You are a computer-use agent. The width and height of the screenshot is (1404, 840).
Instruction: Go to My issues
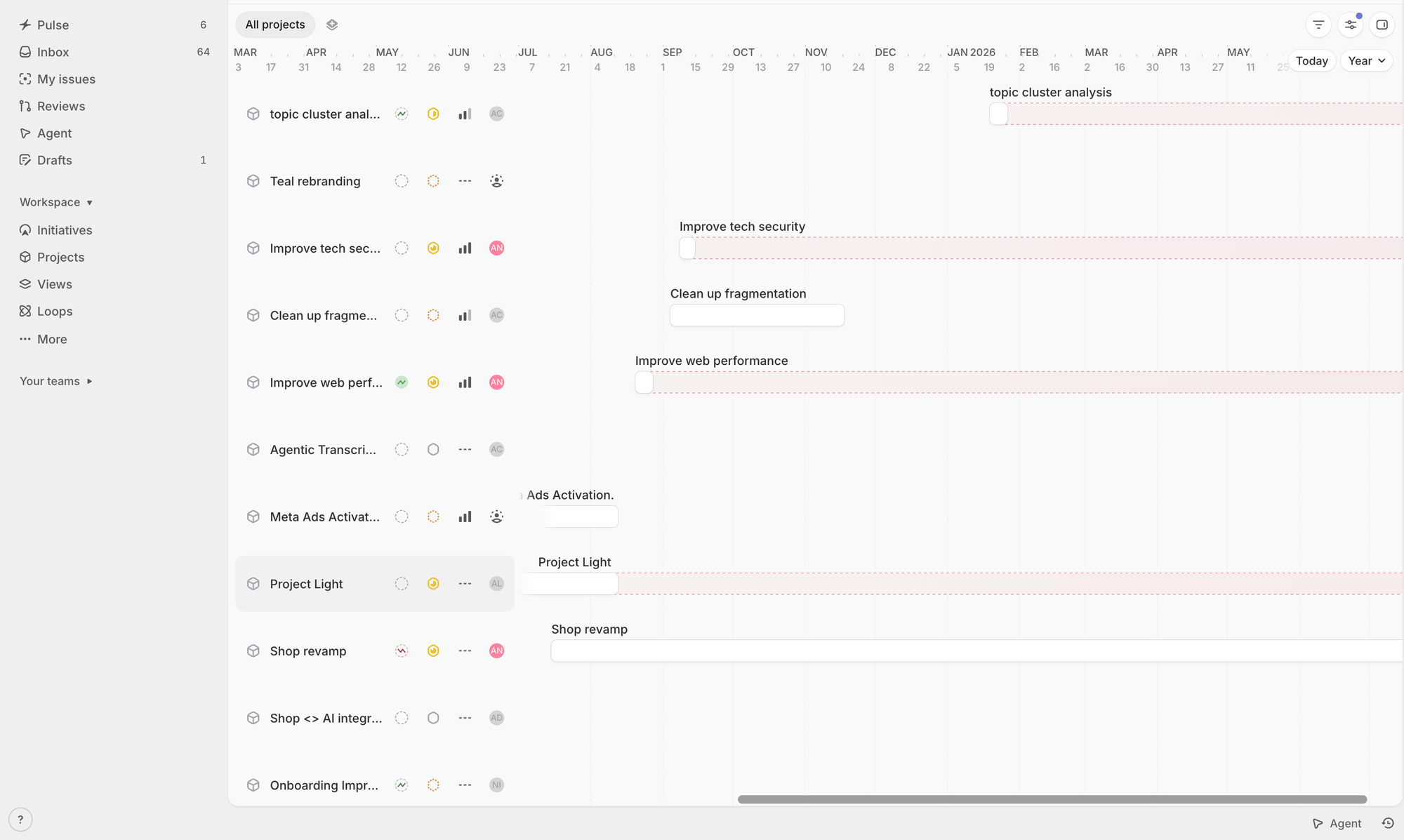[x=114, y=79]
